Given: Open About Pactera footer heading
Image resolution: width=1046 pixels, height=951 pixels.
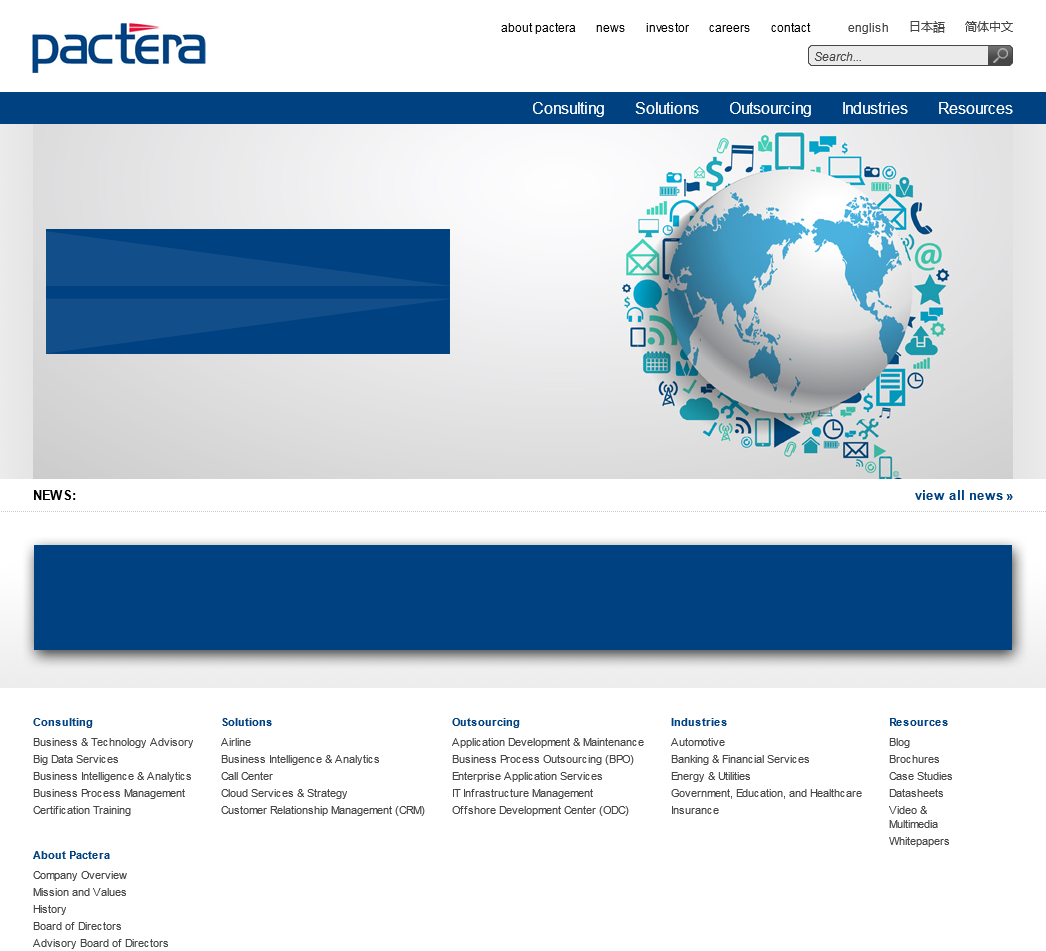Looking at the screenshot, I should (x=71, y=855).
